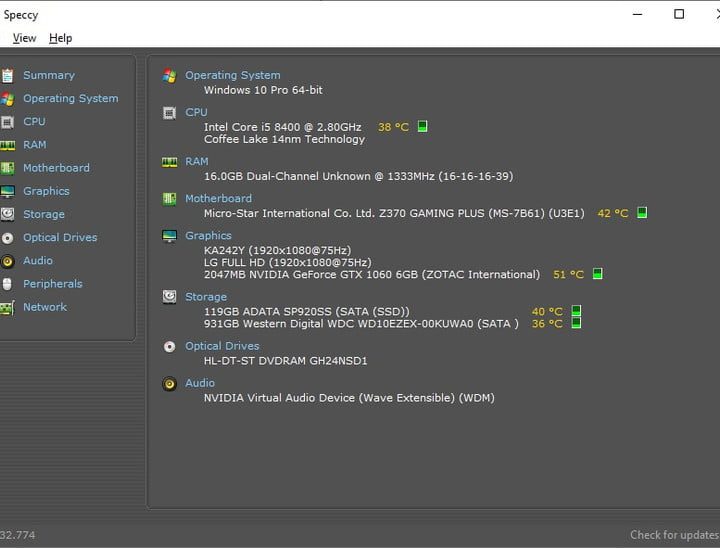Click the disc icon beside Optical Drives heading
This screenshot has width=720, height=548.
pyautogui.click(x=169, y=346)
